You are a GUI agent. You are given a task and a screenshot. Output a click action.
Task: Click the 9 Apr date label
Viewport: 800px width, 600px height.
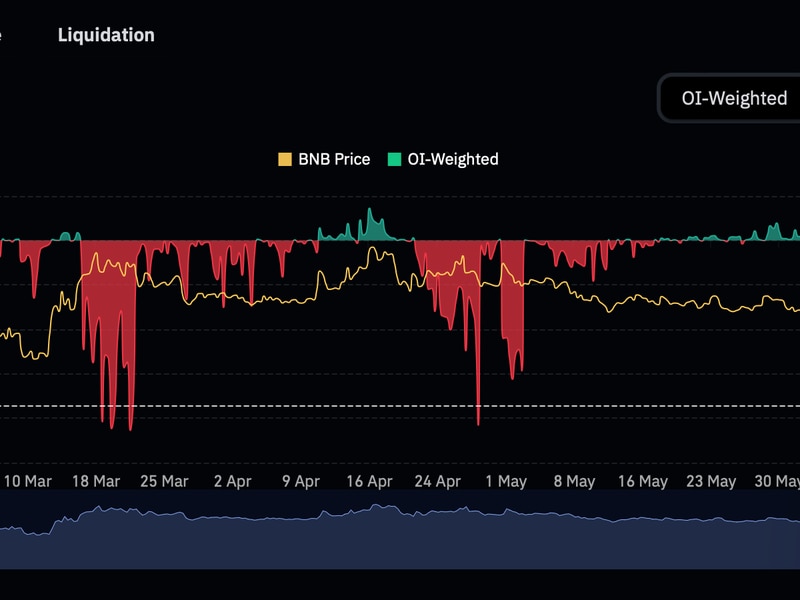[x=300, y=481]
